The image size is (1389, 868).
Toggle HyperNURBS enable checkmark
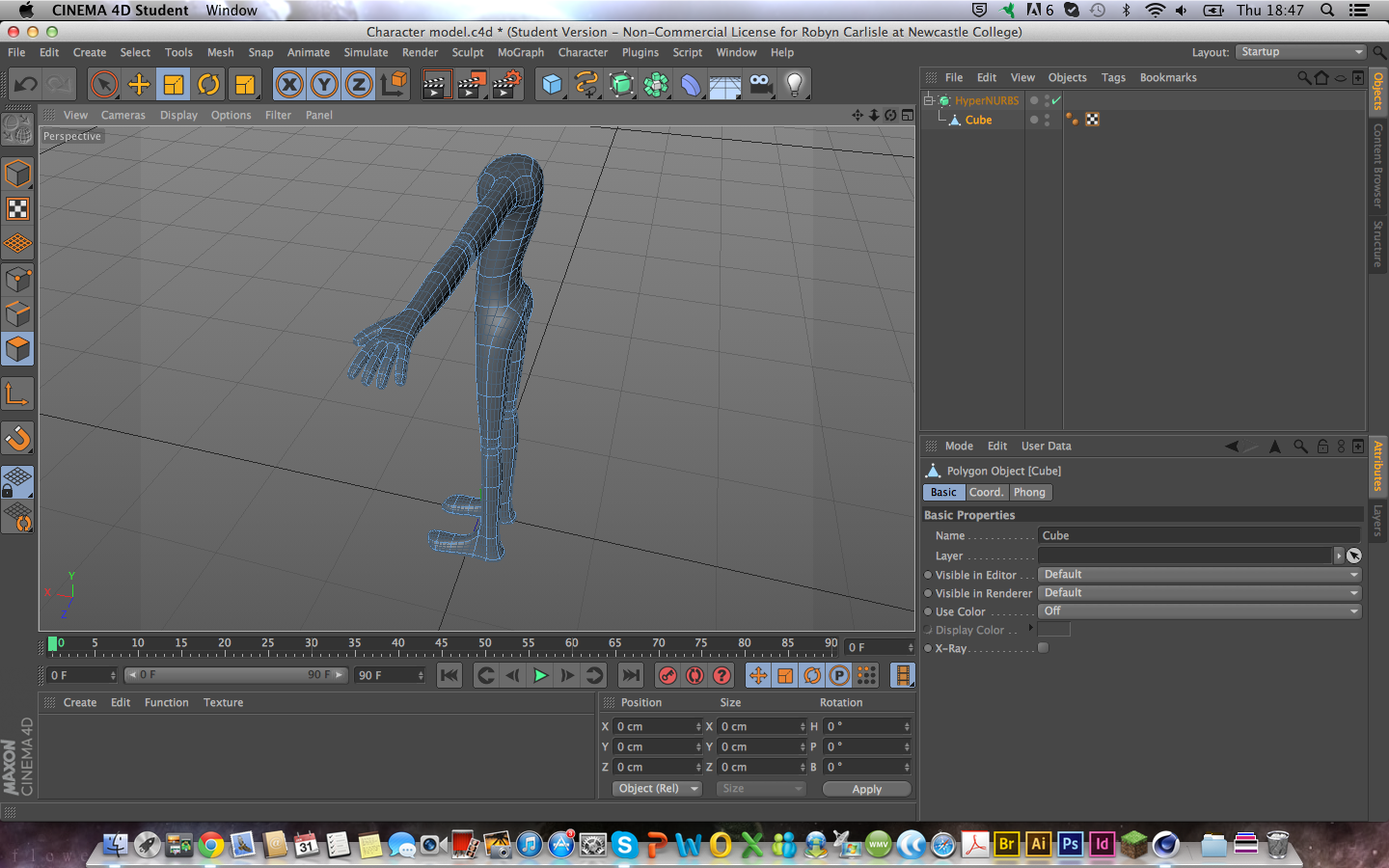1056,100
